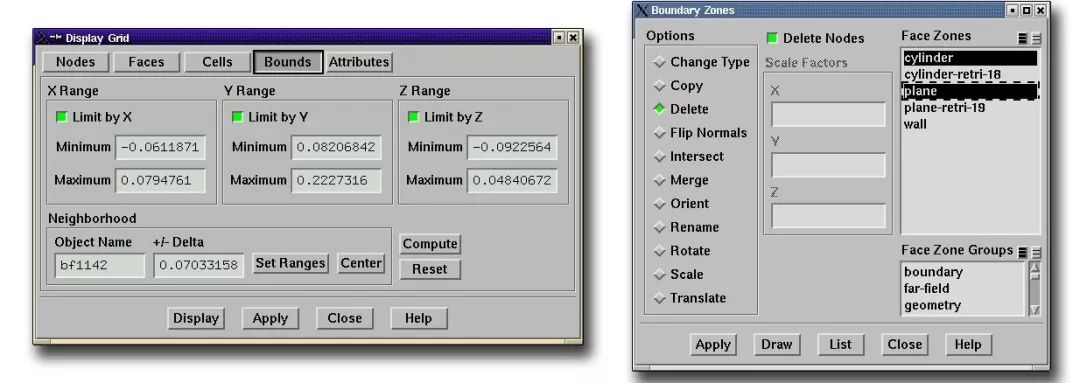The image size is (1080, 383).
Task: Click the Set Ranges button
Action: click(x=290, y=263)
